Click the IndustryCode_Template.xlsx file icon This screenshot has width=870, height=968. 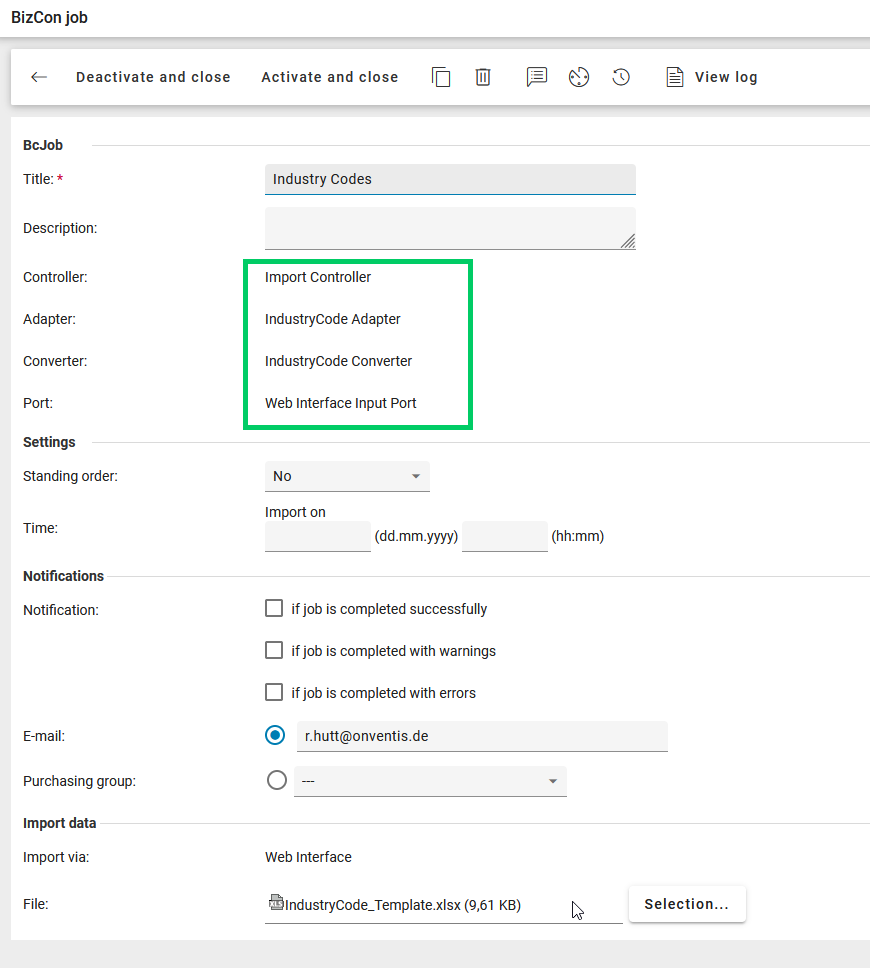pos(276,903)
